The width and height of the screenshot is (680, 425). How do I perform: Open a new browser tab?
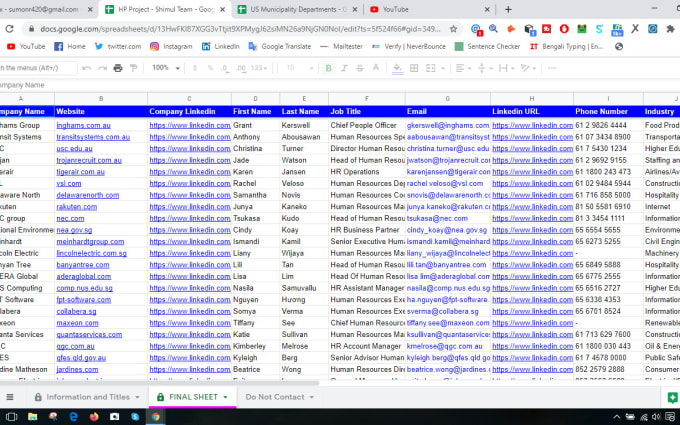point(508,9)
